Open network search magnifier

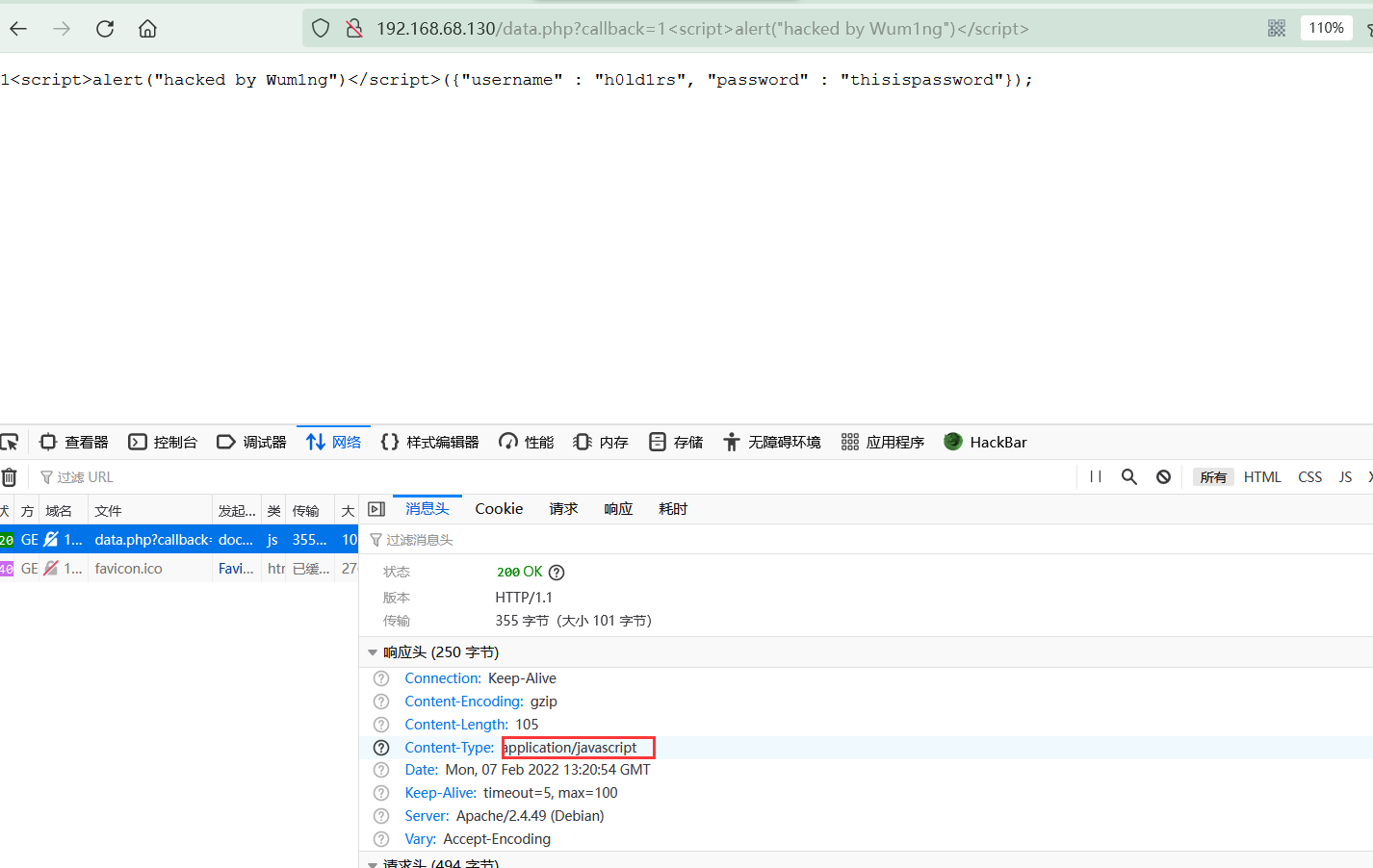[1129, 477]
